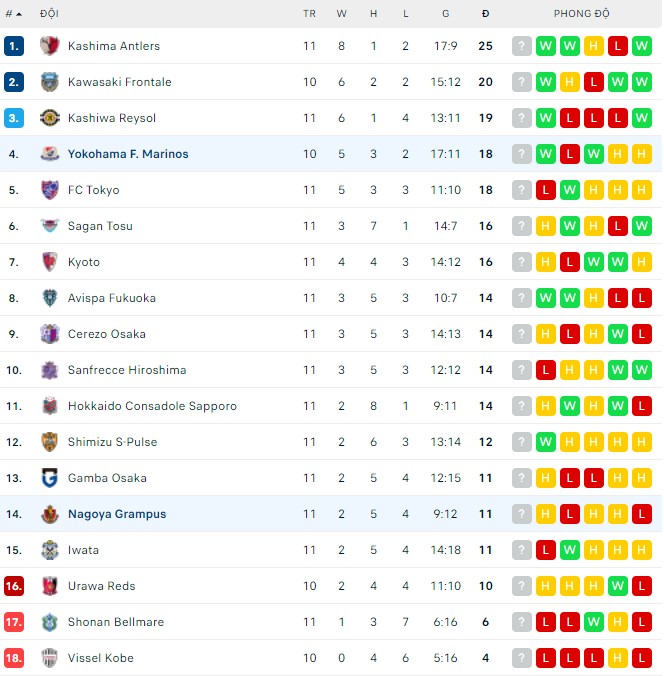Click Vissel Kobe's yellow H draw badge
The width and height of the screenshot is (664, 676).
tap(617, 658)
